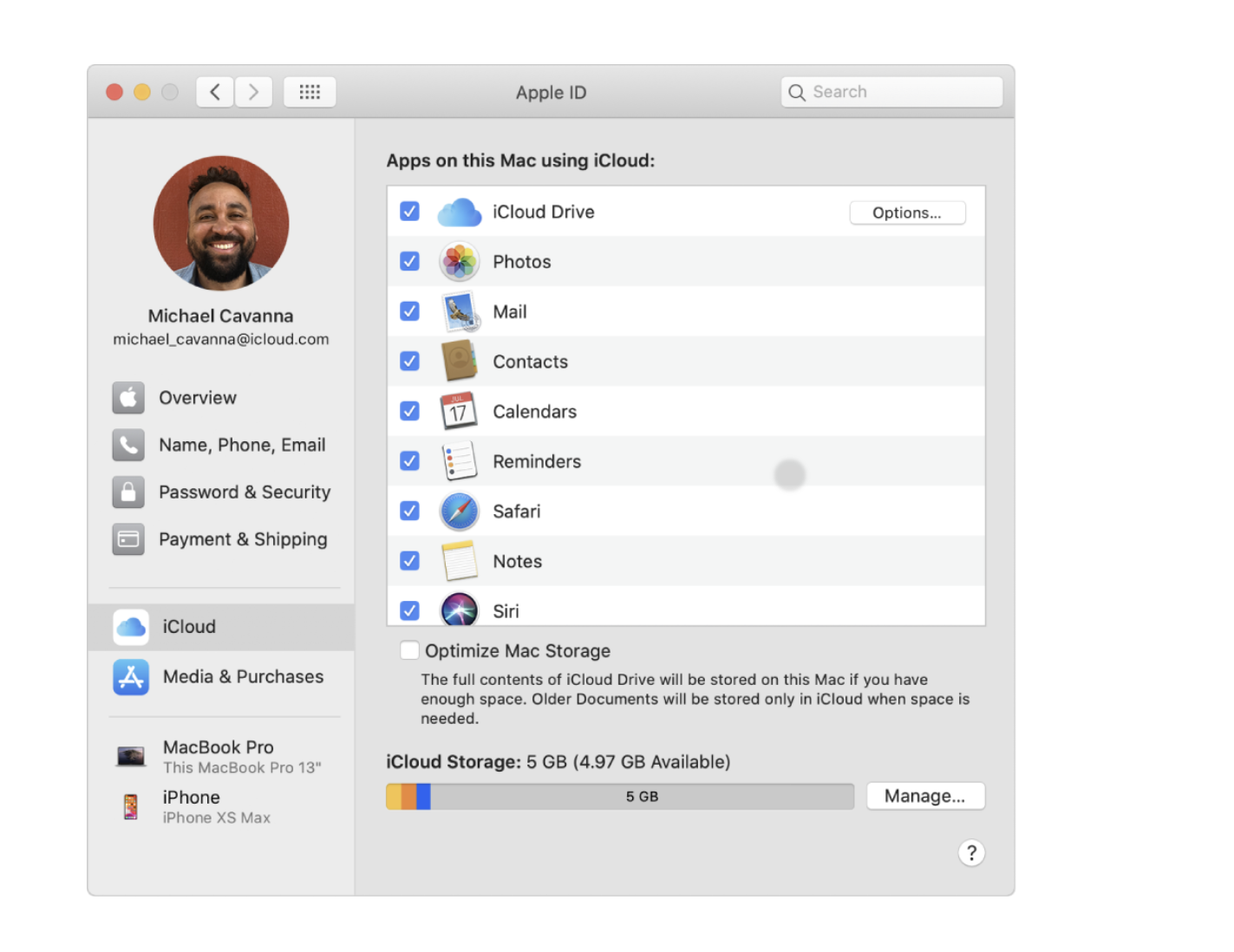Click the michael_cavanna@icloud.com email text

click(x=221, y=339)
